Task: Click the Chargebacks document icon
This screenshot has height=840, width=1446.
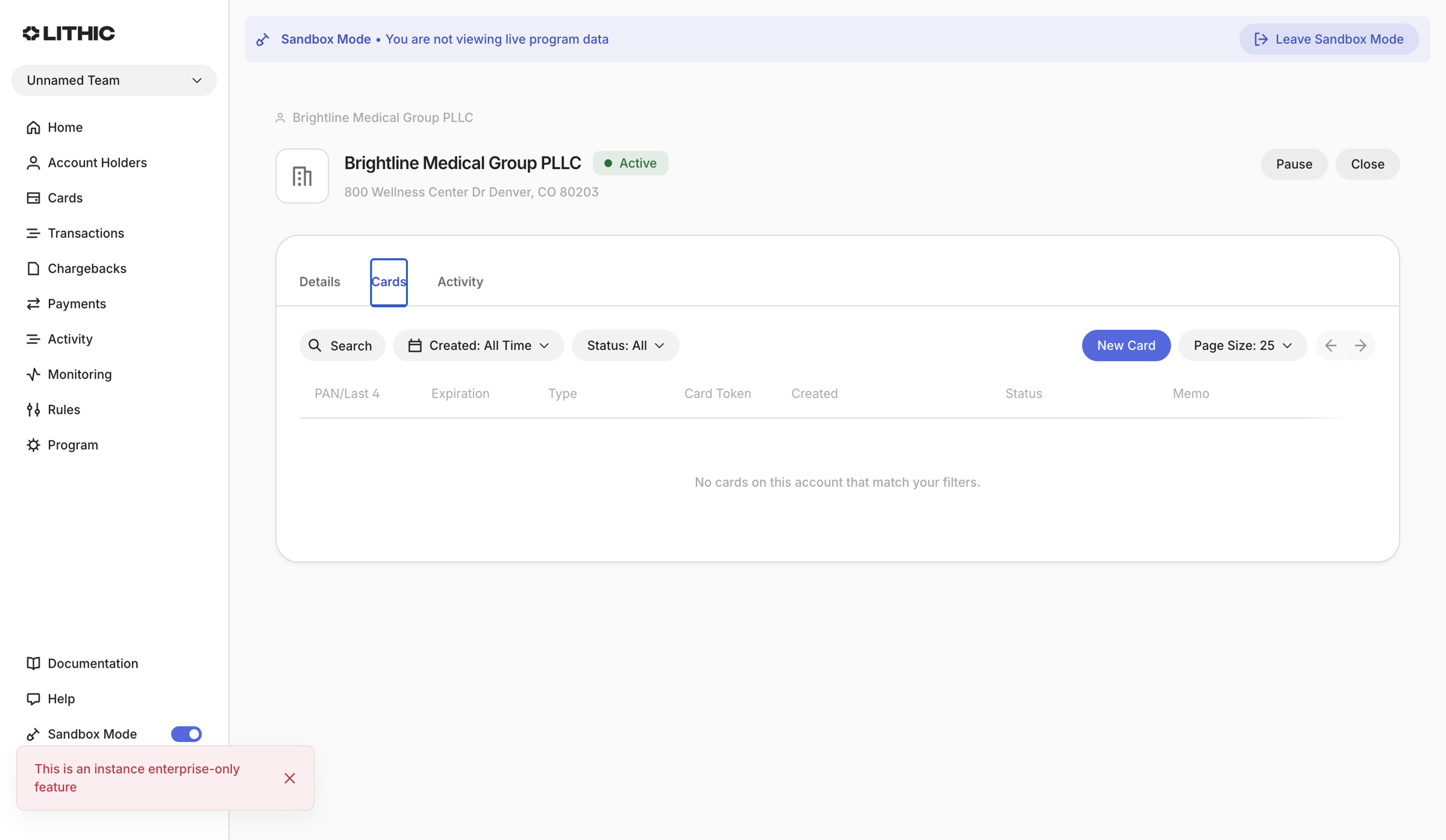Action: (x=33, y=269)
